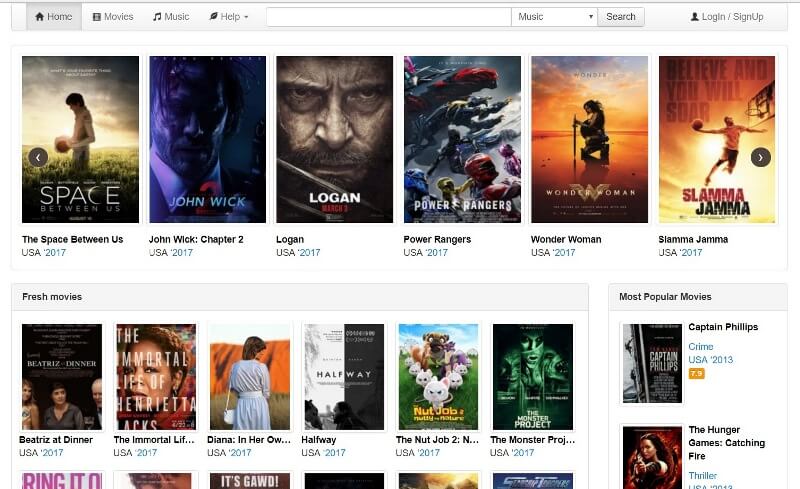This screenshot has height=489, width=800.
Task: Open The Hunger Games poster thumbnail
Action: (652, 458)
